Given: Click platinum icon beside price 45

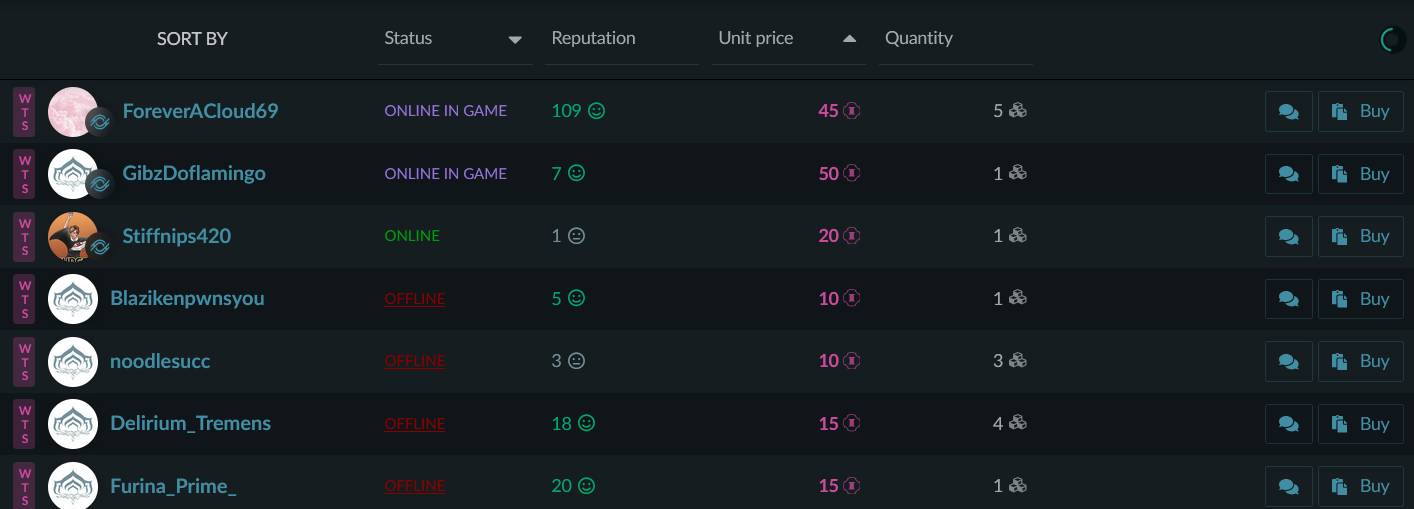Looking at the screenshot, I should pos(852,111).
